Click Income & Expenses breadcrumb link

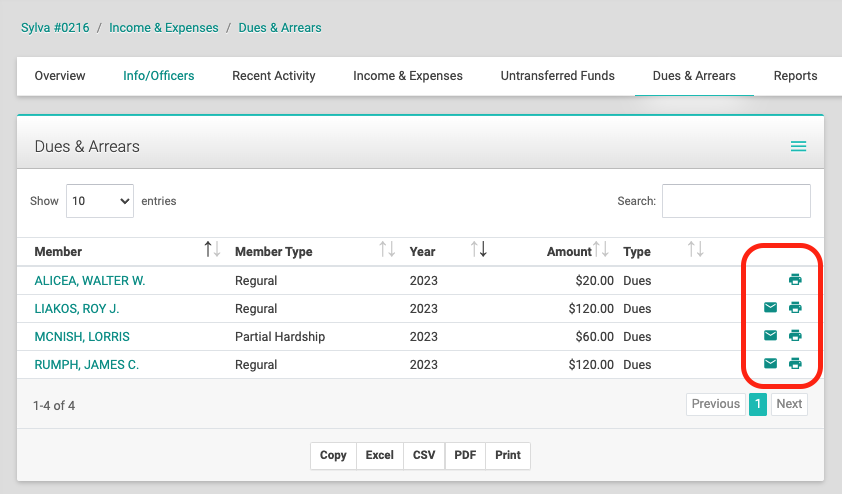point(164,28)
